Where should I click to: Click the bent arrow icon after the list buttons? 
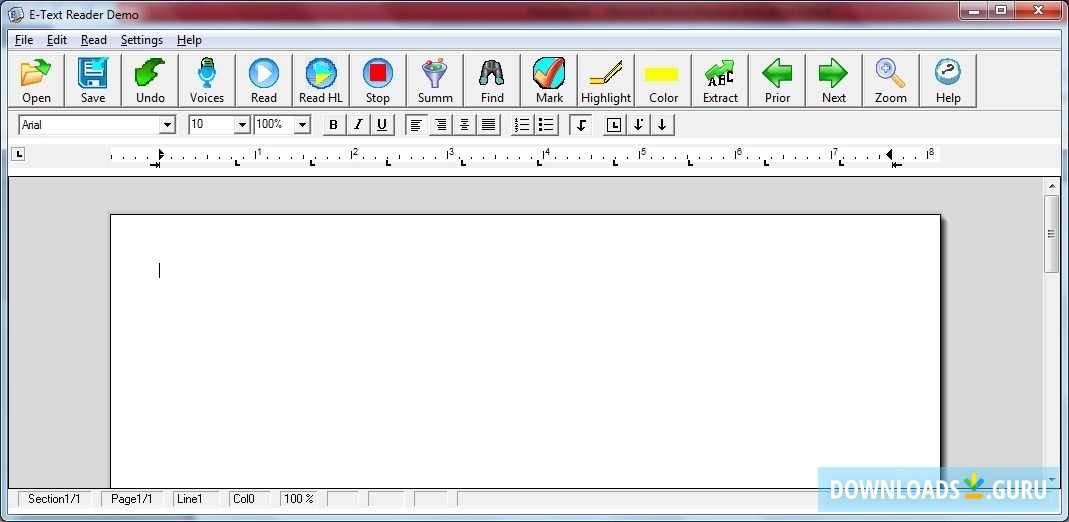click(580, 125)
